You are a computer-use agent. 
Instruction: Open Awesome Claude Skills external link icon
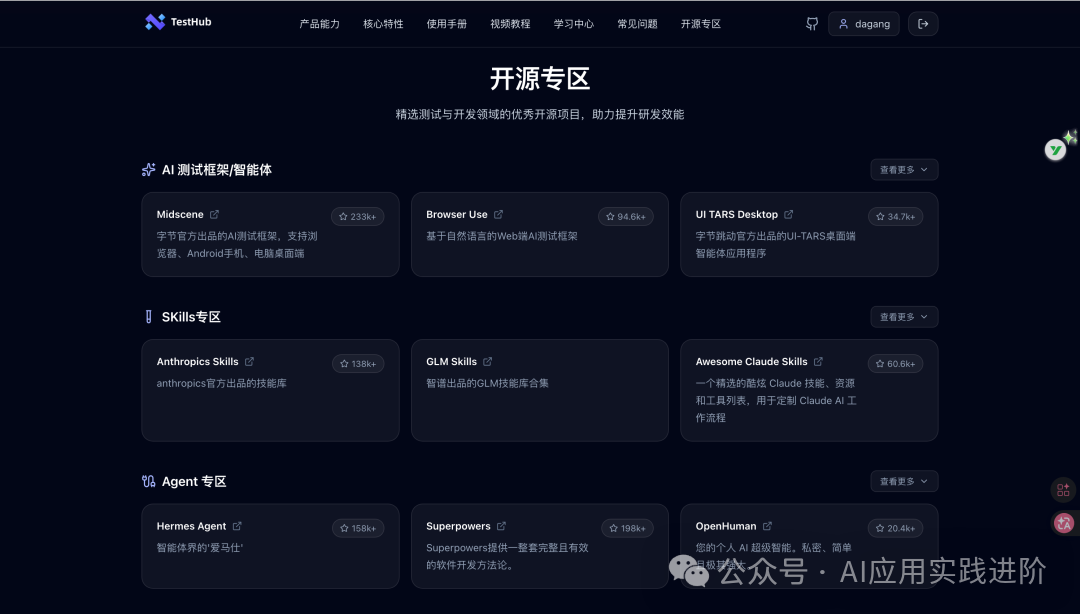tap(818, 361)
